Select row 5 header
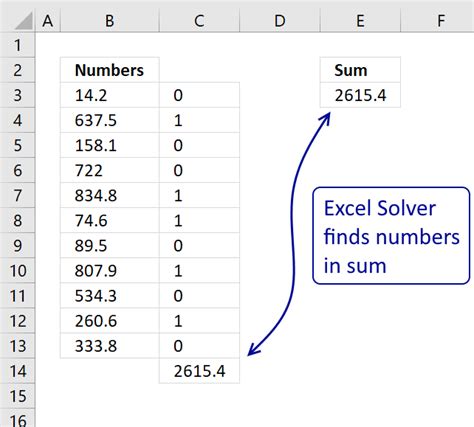Screen dimensions: 474x427 point(17,145)
